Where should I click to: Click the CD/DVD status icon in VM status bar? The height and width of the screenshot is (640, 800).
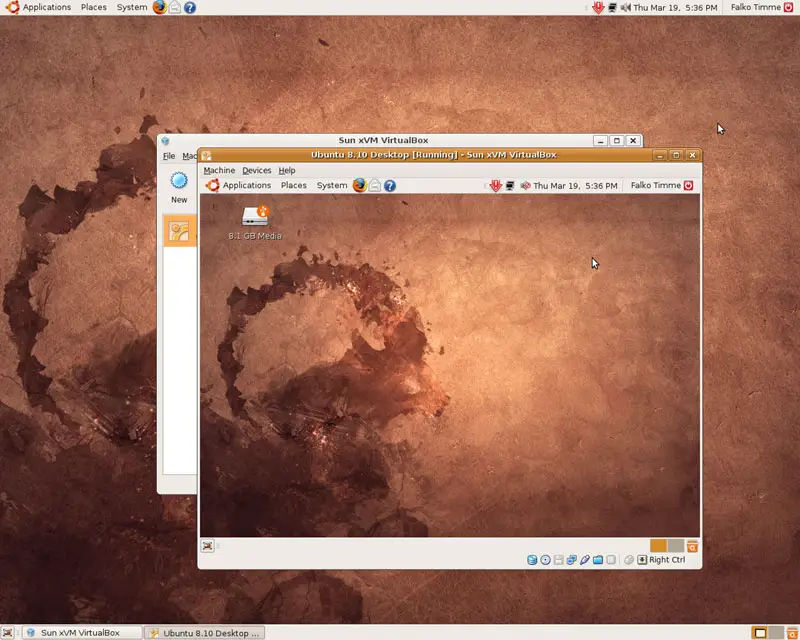click(545, 559)
